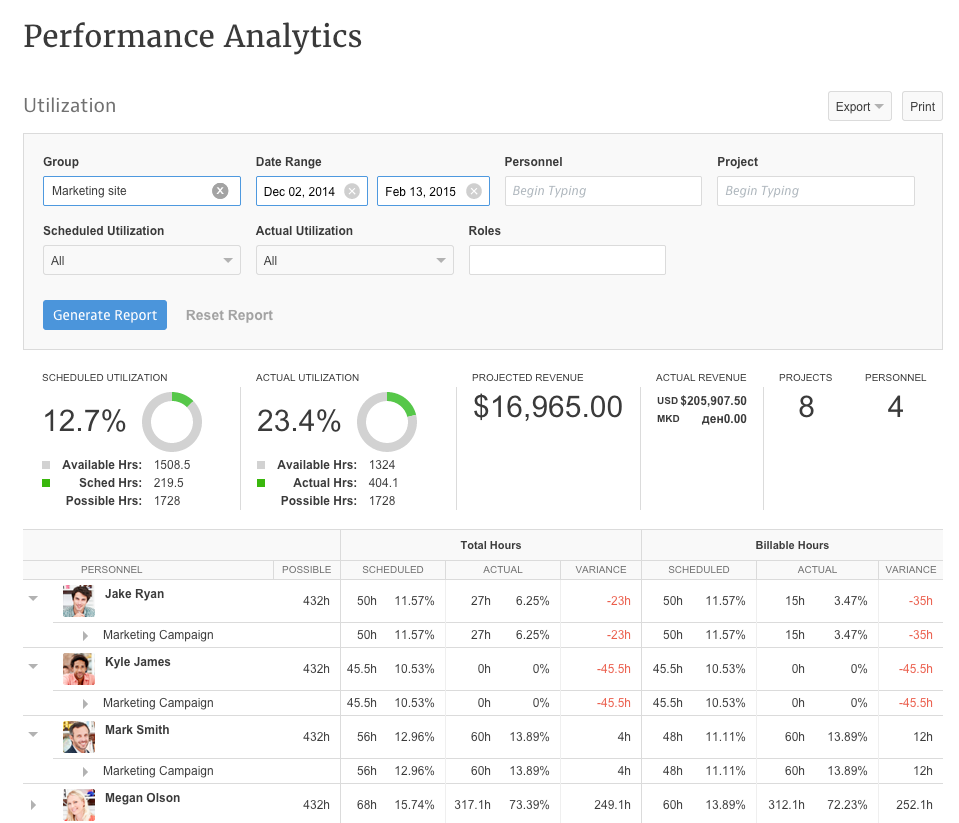Click Megan Olson's profile photo
Viewport: 959px width, 823px height.
(x=78, y=804)
